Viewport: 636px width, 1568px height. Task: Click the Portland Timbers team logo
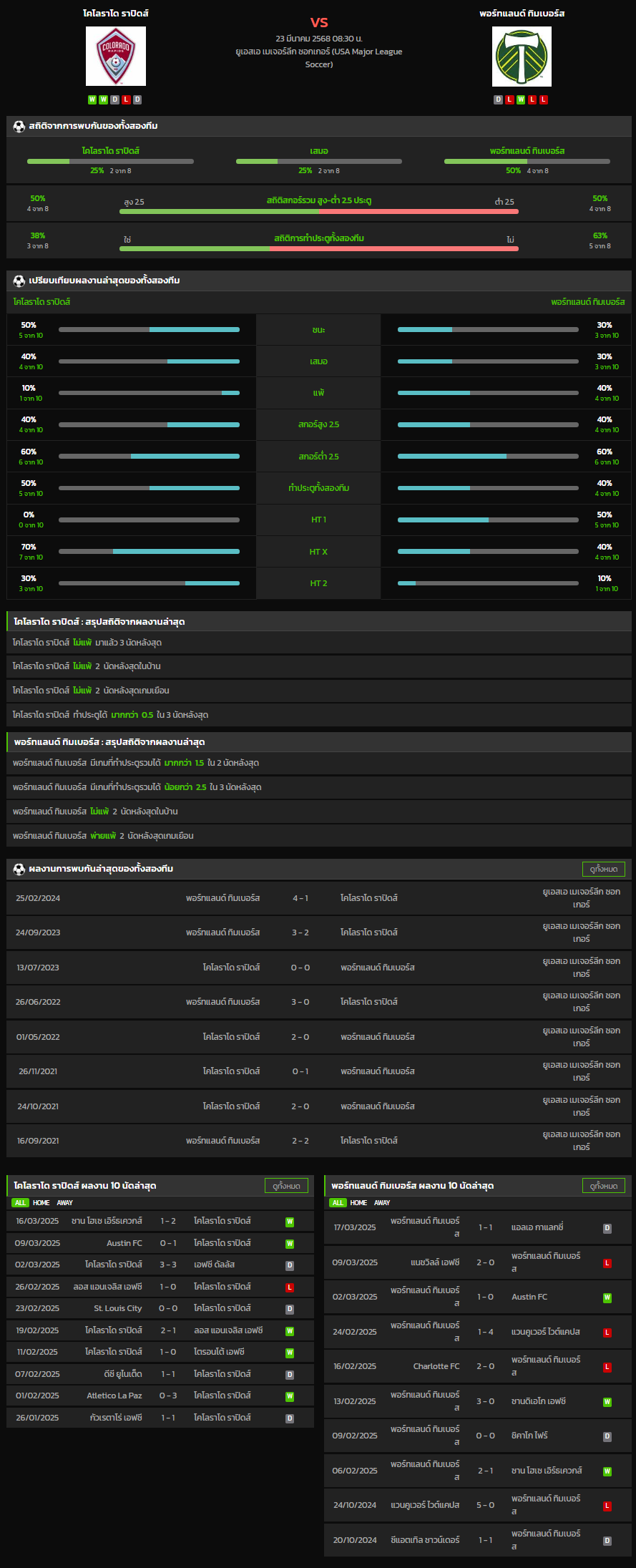pos(522,56)
